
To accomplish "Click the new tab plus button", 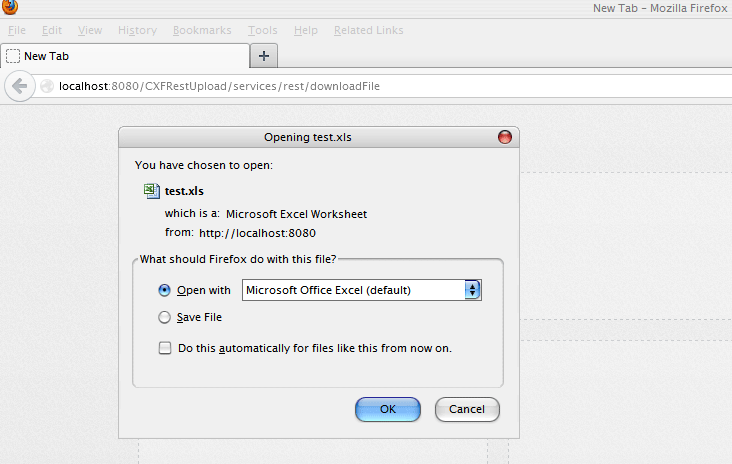I will [x=264, y=56].
